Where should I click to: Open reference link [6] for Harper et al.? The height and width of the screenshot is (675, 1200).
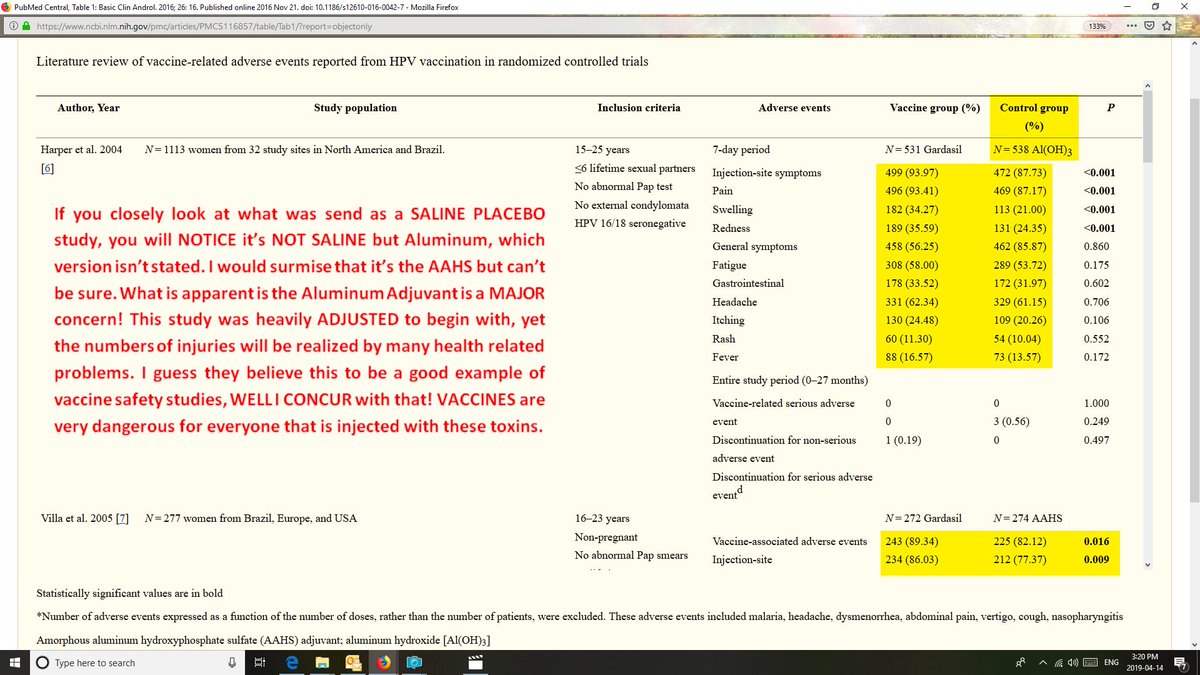point(48,171)
